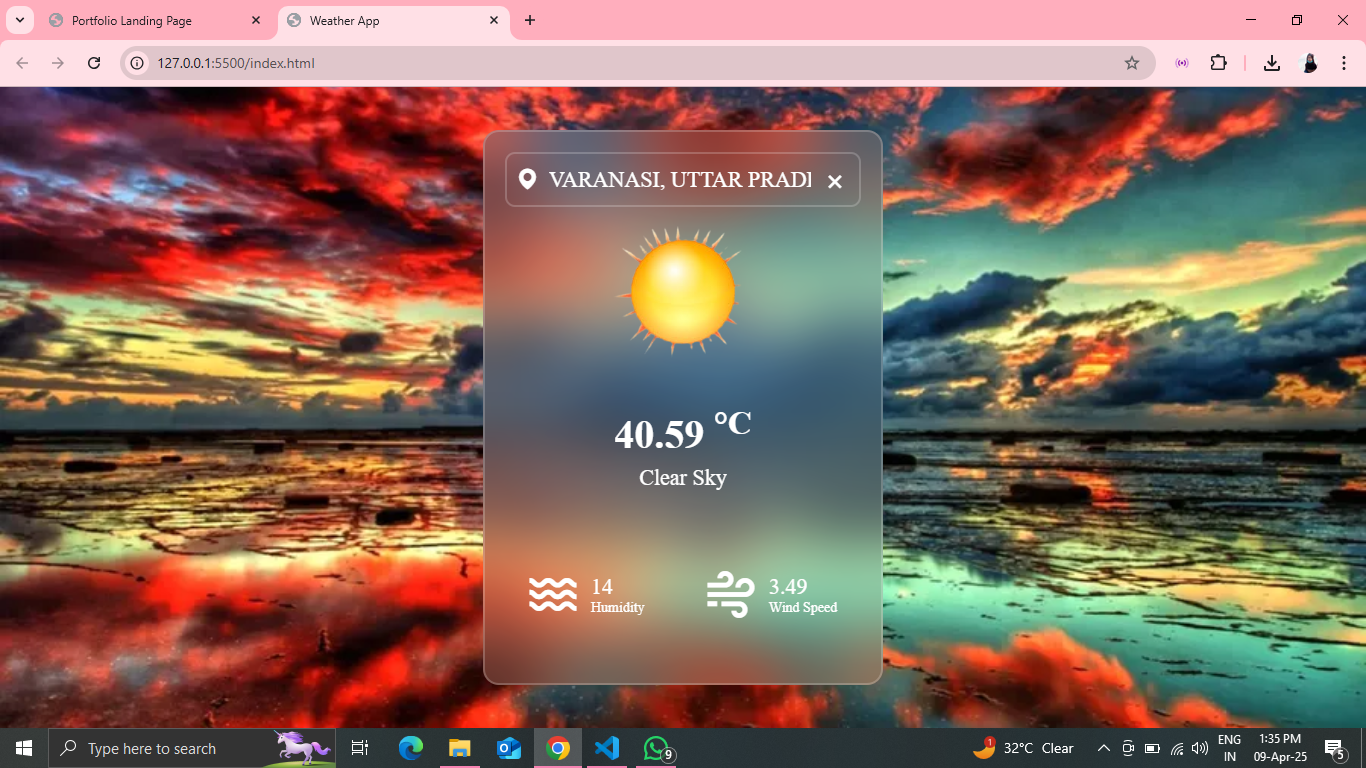Click the location pin icon in search box
The height and width of the screenshot is (768, 1366).
tap(528, 180)
